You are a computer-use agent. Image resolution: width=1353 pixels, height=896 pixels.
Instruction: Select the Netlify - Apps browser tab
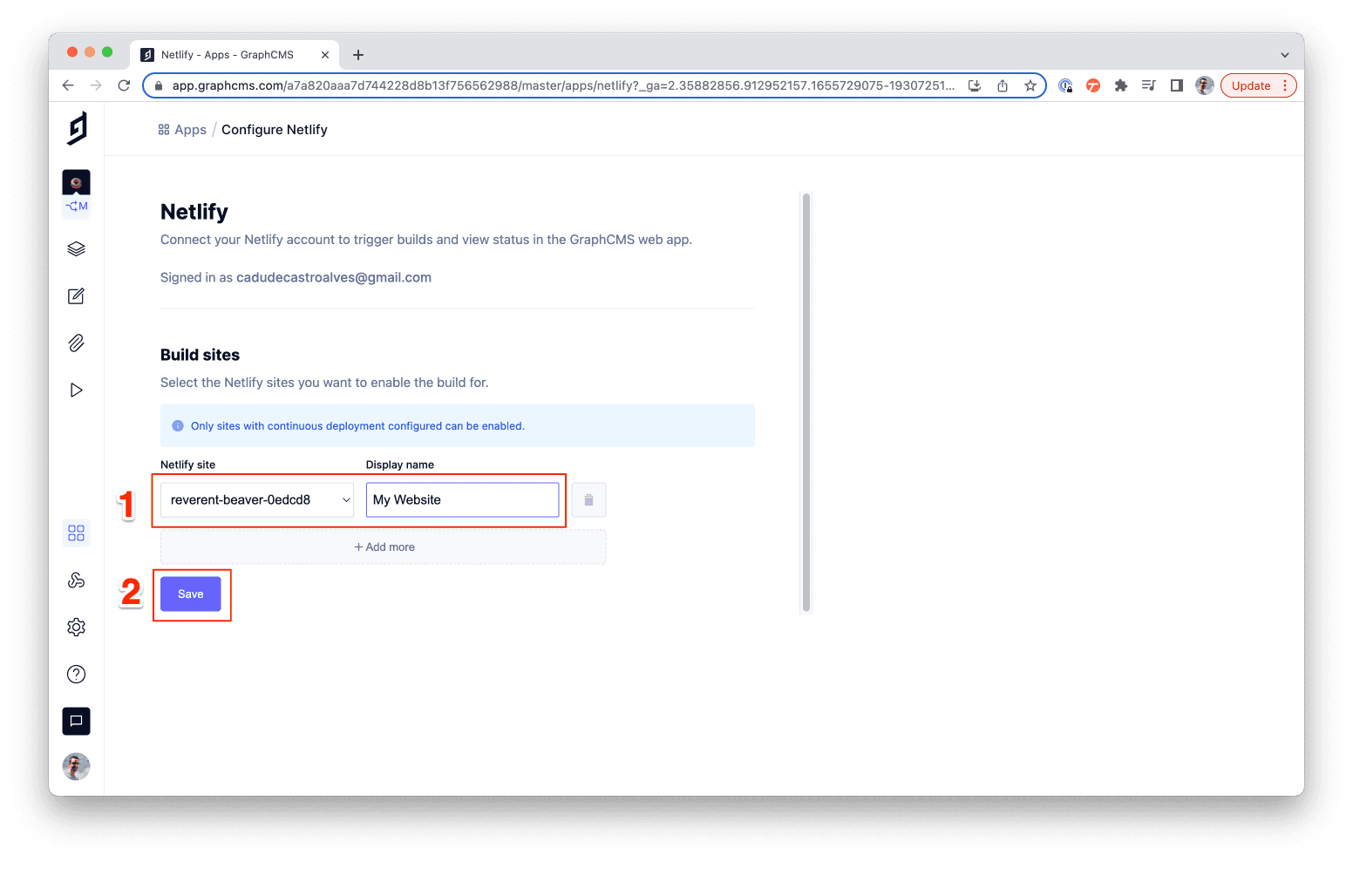point(228,55)
